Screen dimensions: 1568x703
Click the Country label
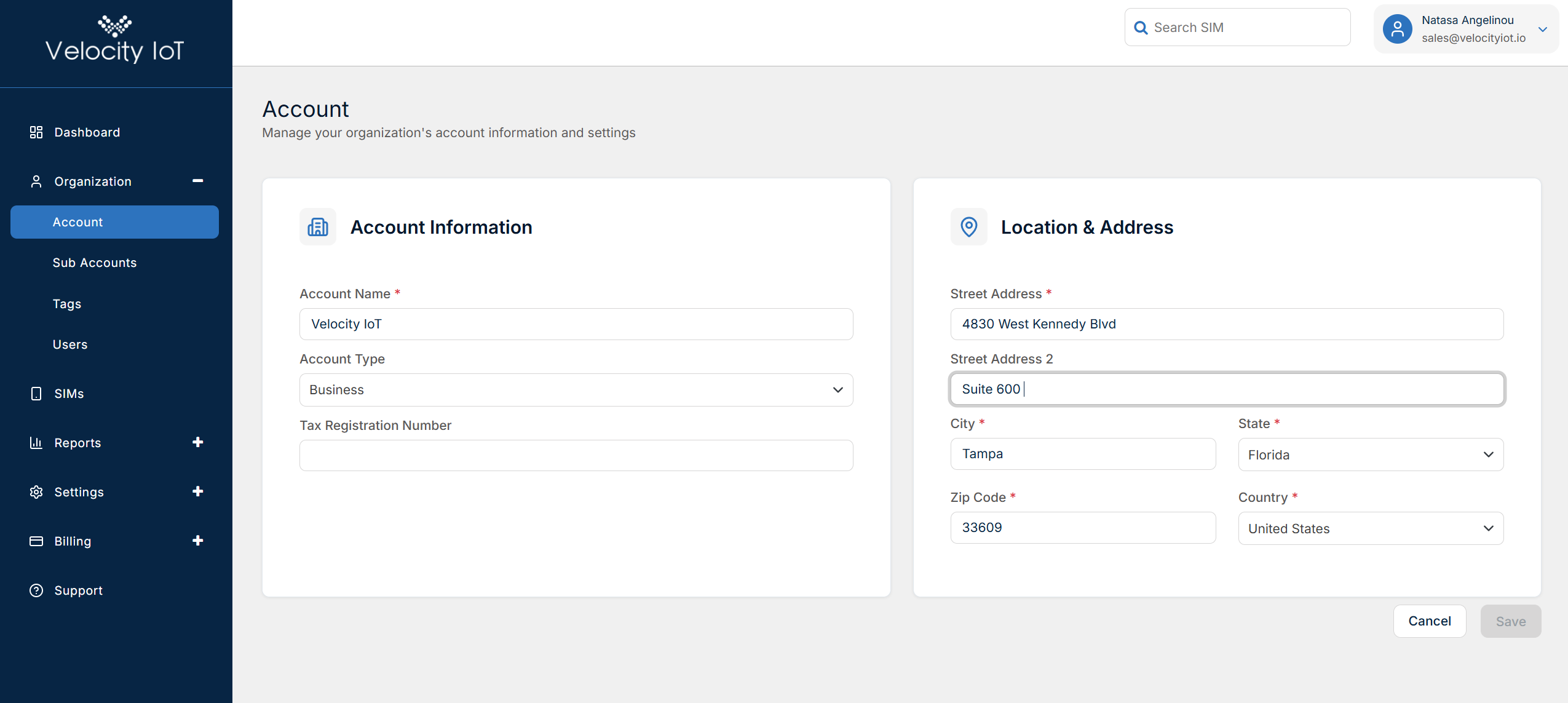1262,498
